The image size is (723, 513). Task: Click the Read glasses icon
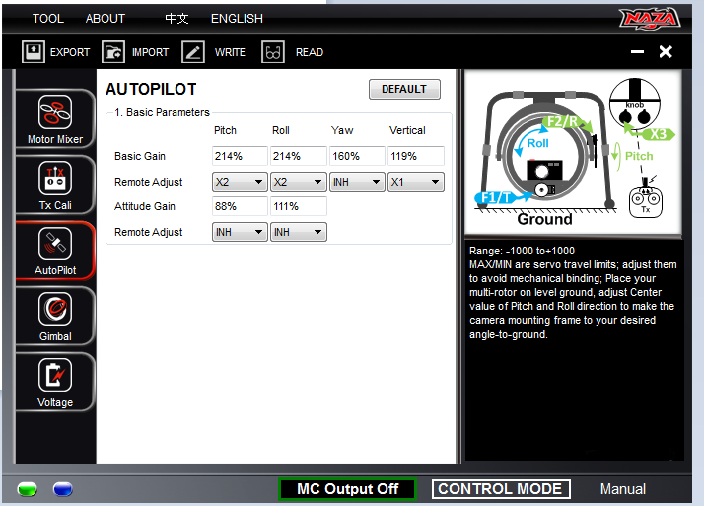(273, 52)
